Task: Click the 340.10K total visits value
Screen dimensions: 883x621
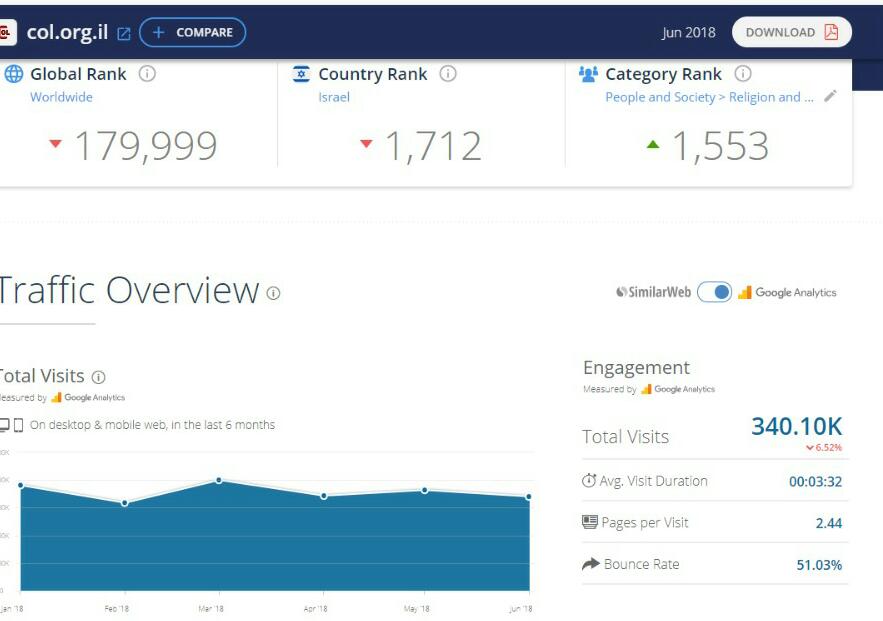Action: tap(796, 427)
